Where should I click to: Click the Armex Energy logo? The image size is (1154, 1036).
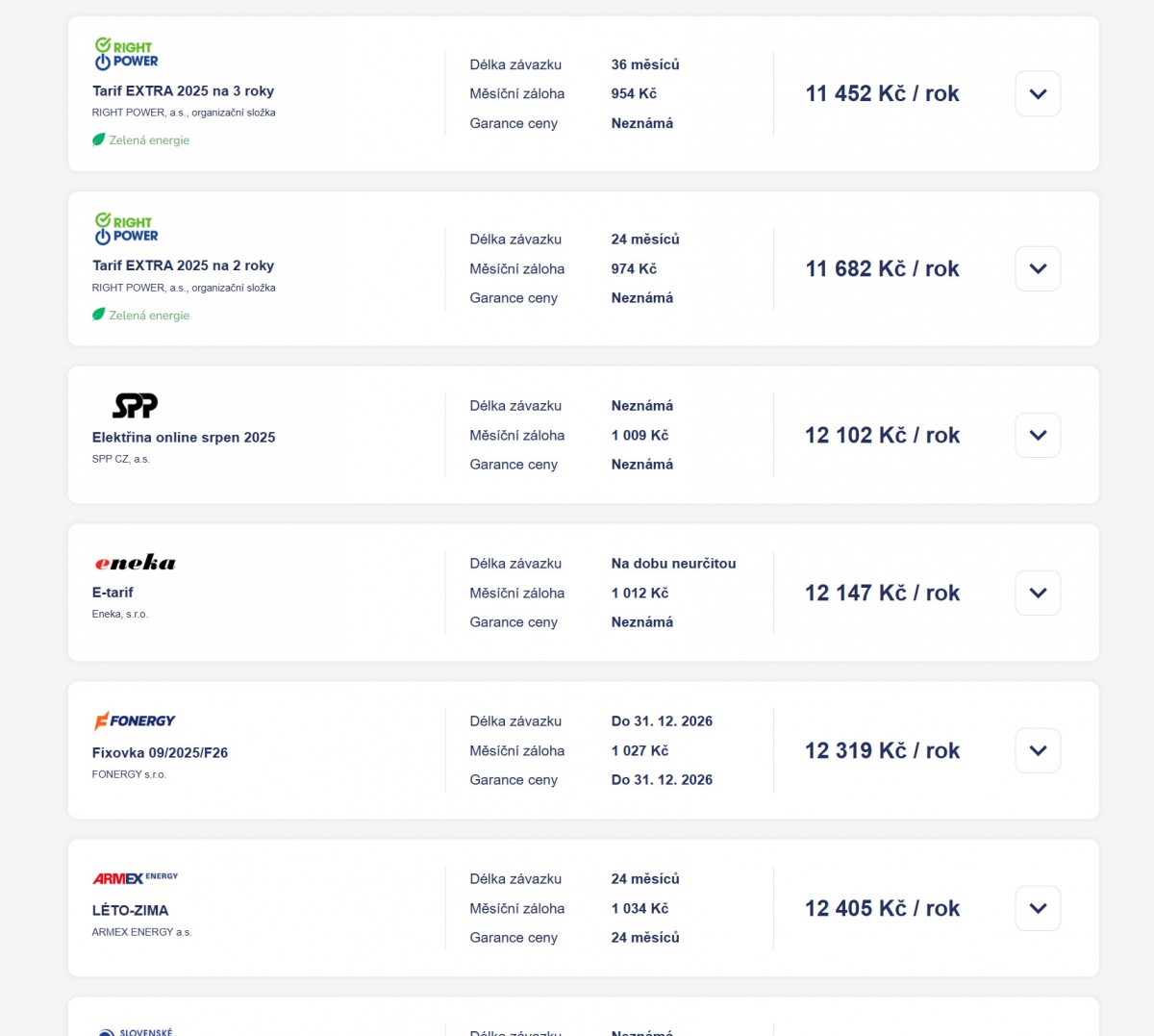[135, 878]
